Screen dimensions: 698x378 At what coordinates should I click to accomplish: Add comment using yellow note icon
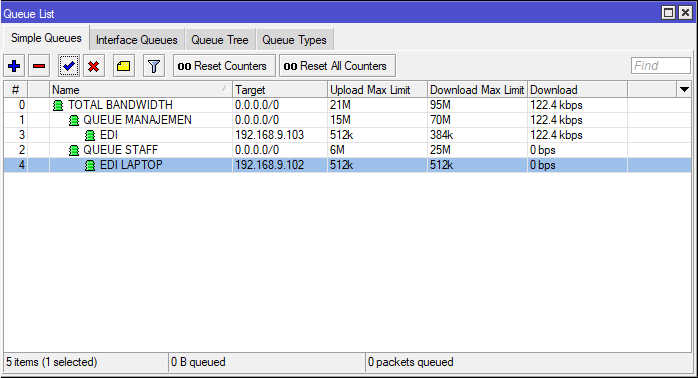124,66
